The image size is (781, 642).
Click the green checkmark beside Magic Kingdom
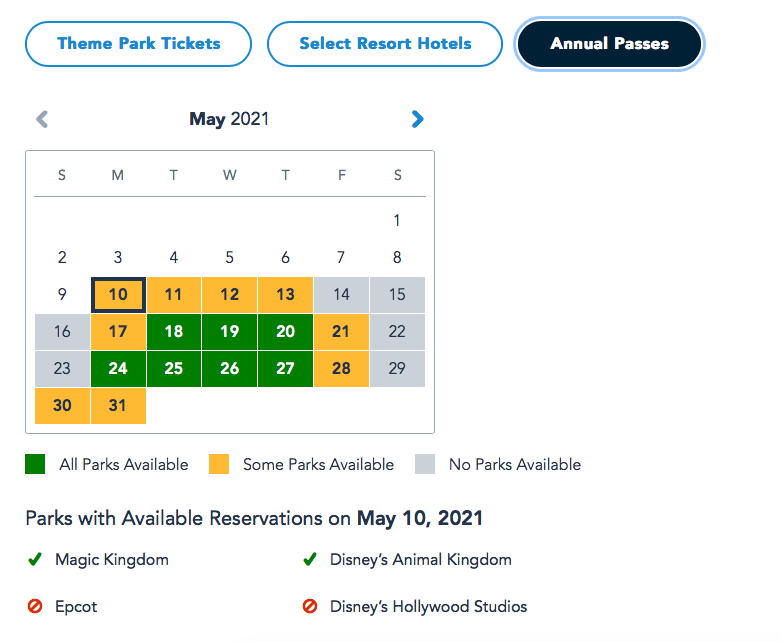[35, 560]
